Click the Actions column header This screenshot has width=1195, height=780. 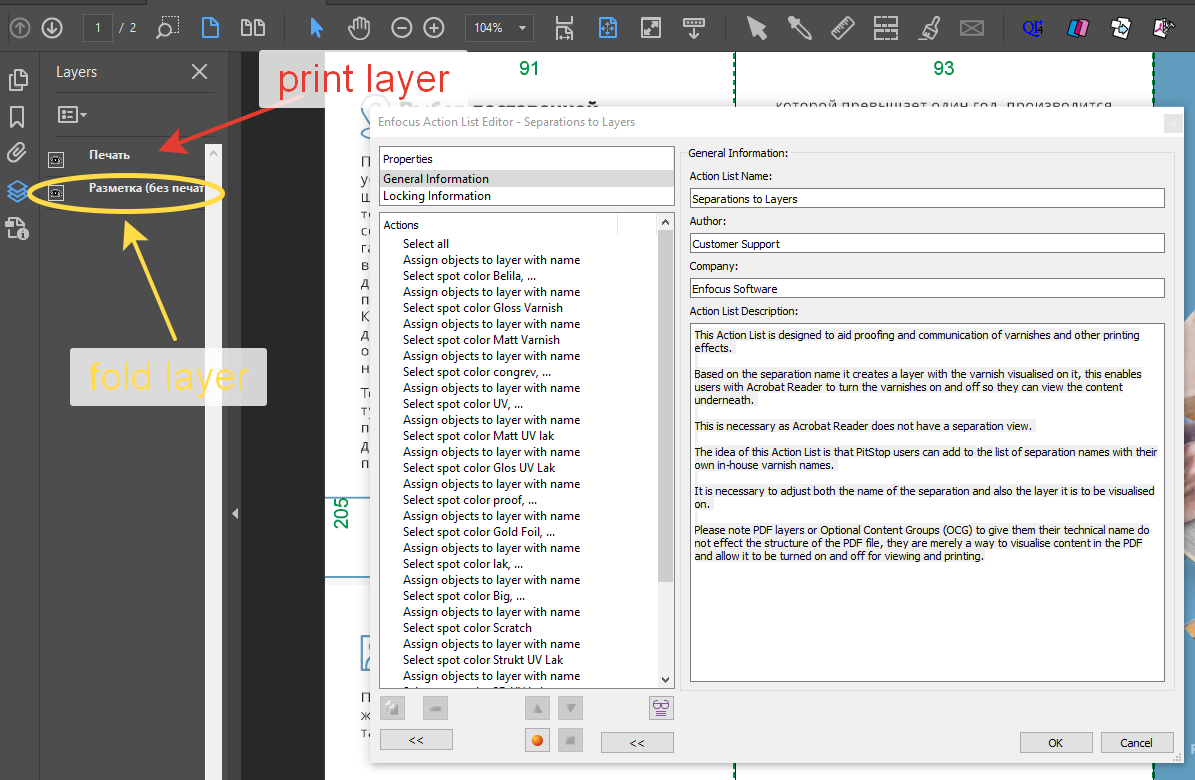498,225
